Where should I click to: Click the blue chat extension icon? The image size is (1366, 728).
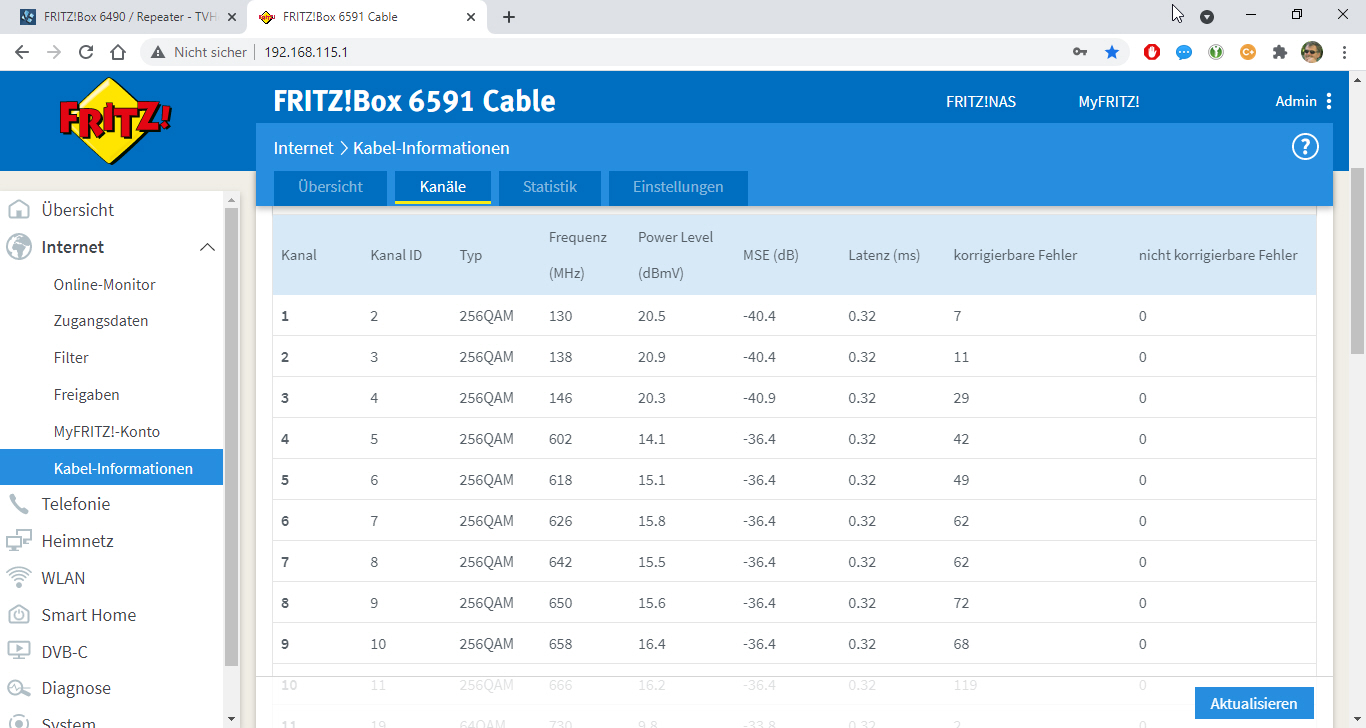click(x=1183, y=52)
